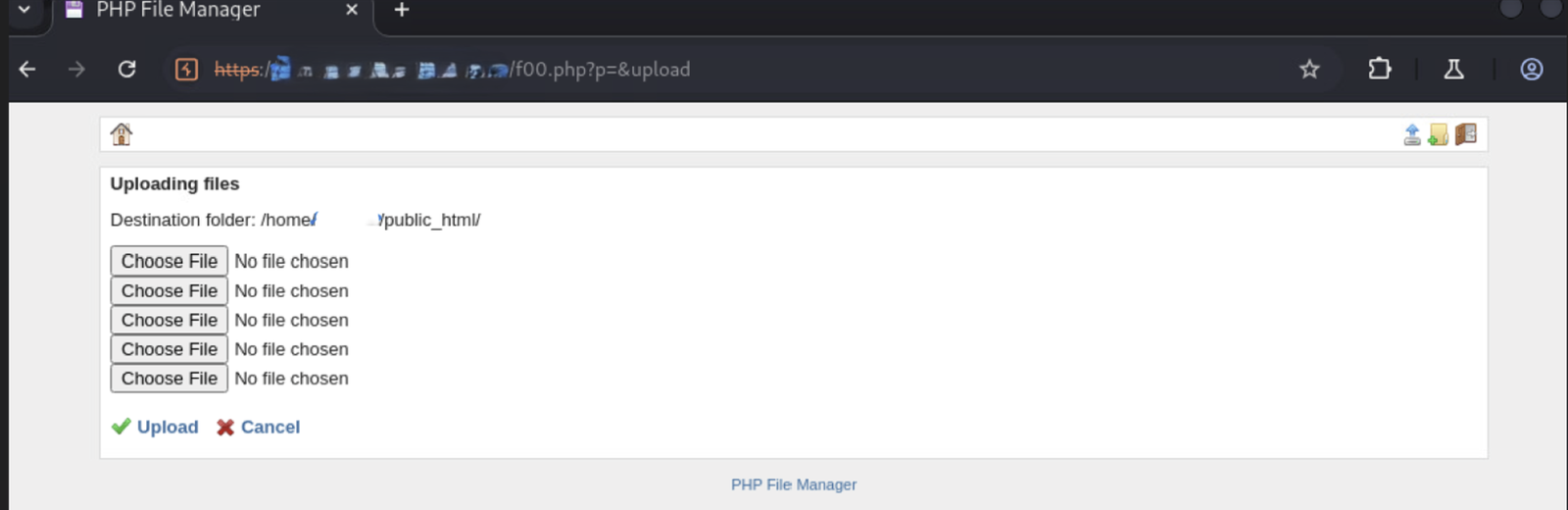1568x510 pixels.
Task: Reload the page
Action: tap(127, 70)
